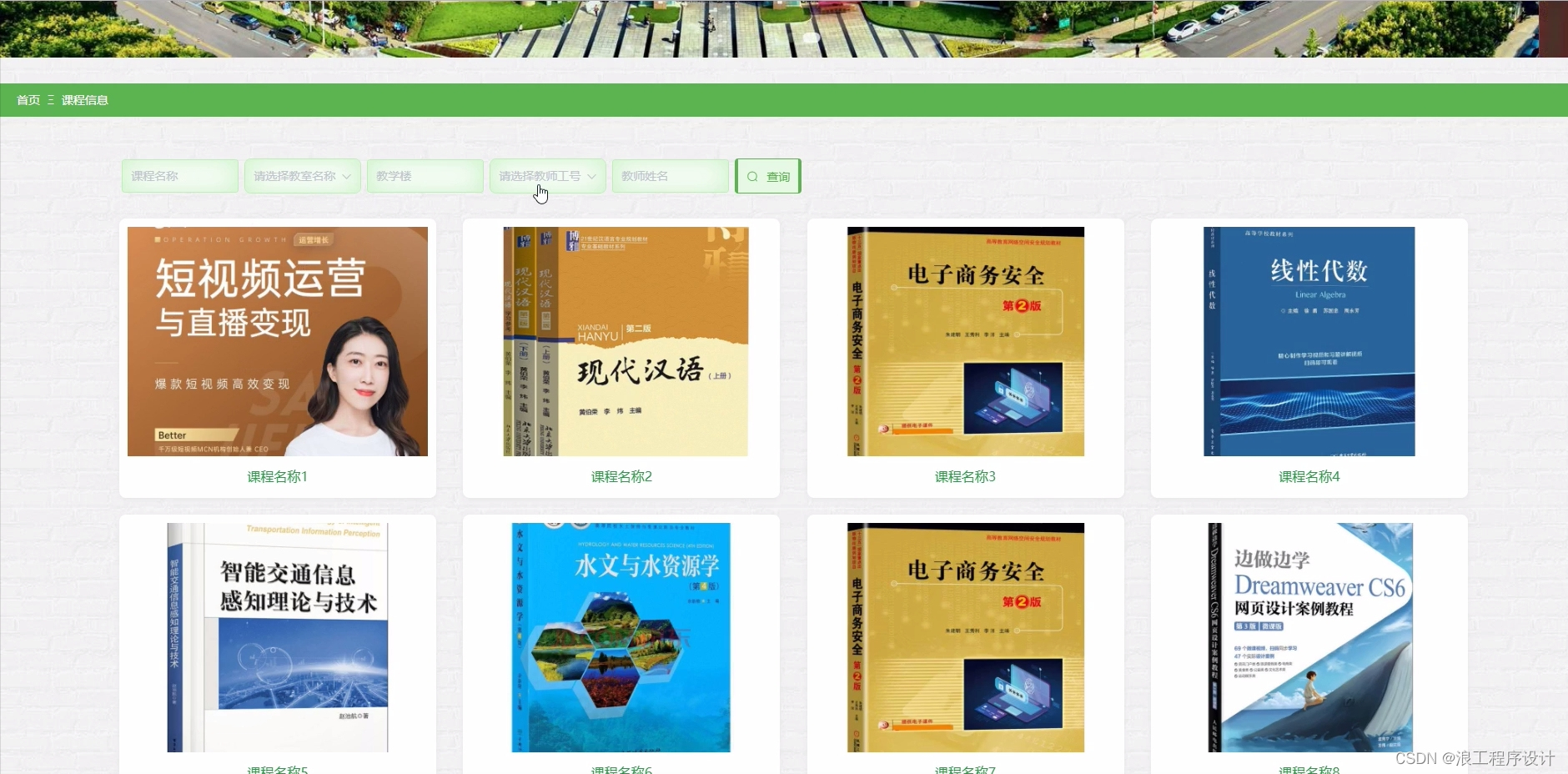Viewport: 1568px width, 774px height.
Task: Focus the 课程名称 search field
Action: pos(180,176)
